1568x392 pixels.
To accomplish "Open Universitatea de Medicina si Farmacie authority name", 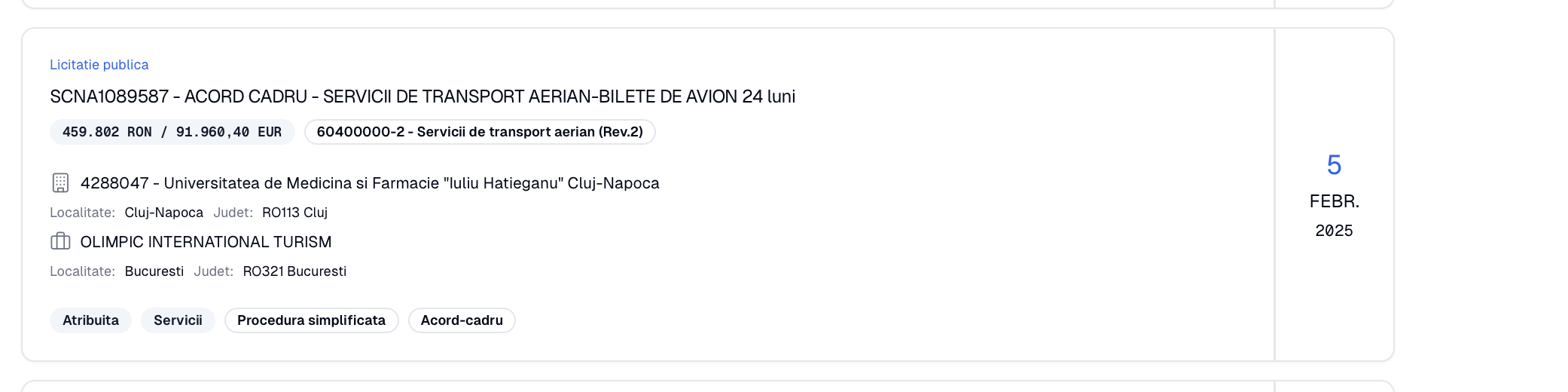I will pyautogui.click(x=370, y=183).
